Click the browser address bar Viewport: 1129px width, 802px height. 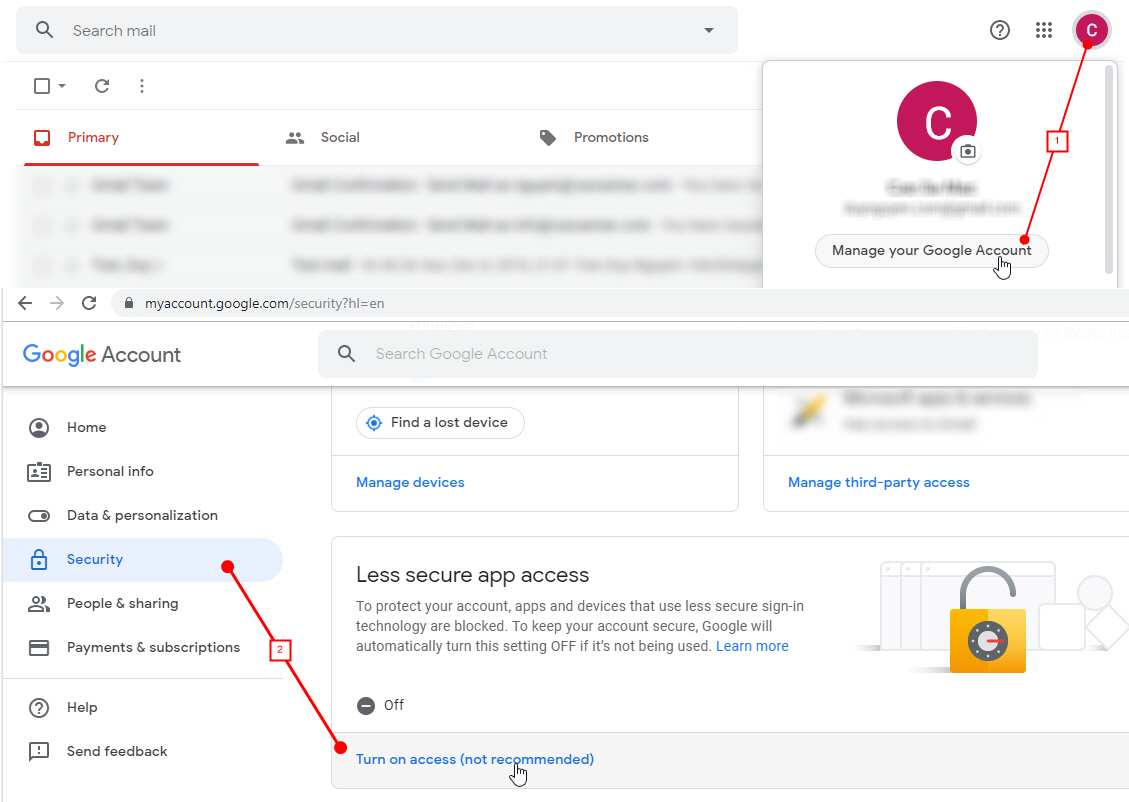300,302
